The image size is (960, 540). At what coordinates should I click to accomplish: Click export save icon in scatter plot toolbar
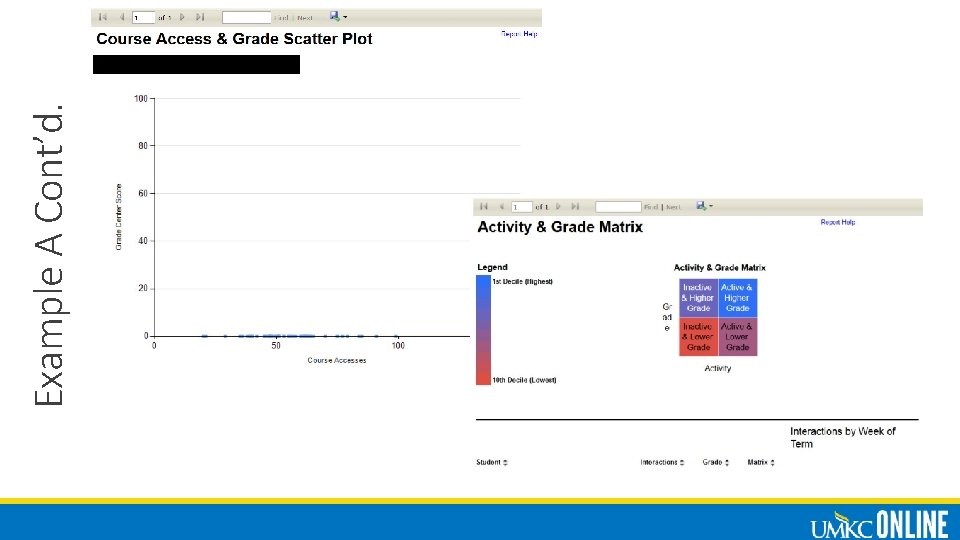point(334,17)
